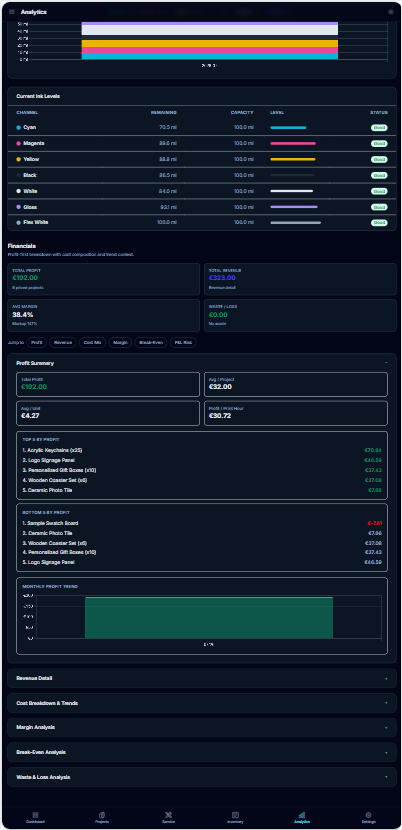
Task: Click White remaining value 84.0 ml
Action: 168,191
